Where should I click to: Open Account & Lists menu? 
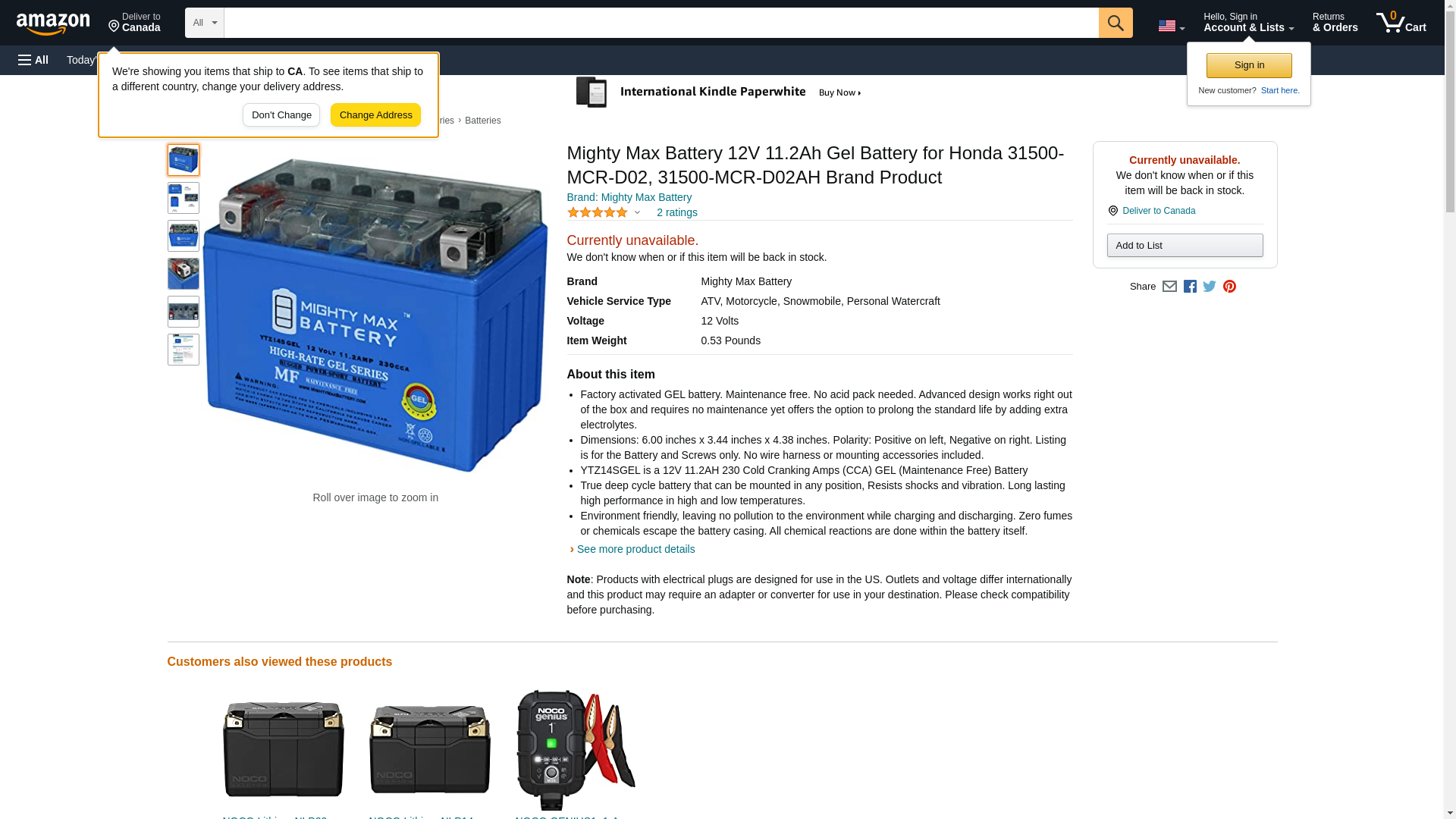[x=1248, y=23]
